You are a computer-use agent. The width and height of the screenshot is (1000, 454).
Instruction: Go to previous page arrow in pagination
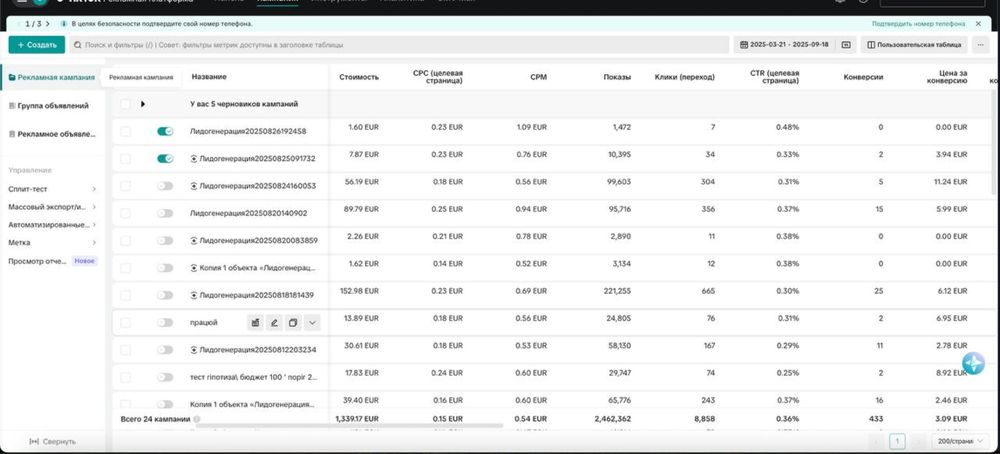(x=878, y=441)
